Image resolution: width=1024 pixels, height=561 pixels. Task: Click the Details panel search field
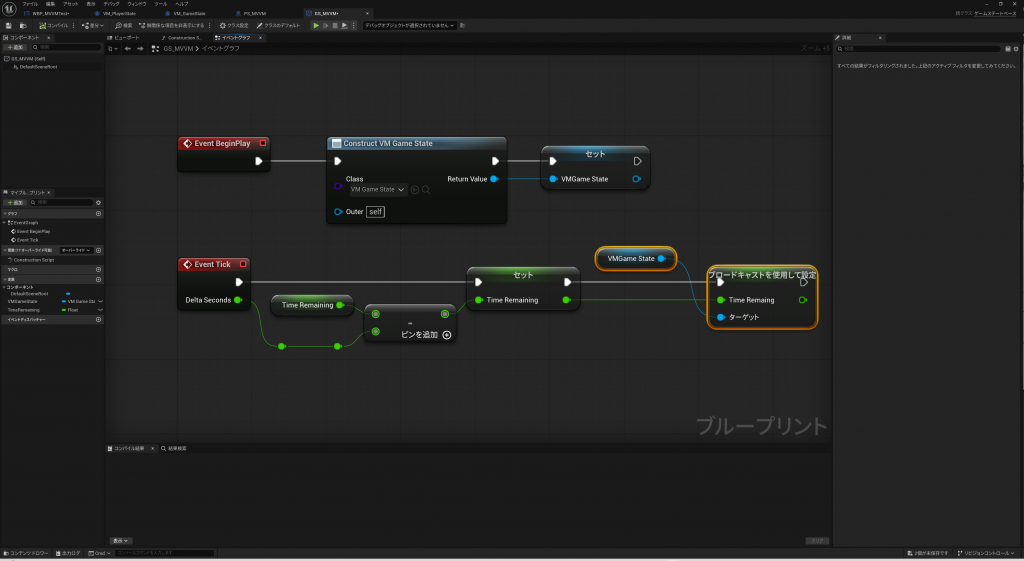(920, 48)
